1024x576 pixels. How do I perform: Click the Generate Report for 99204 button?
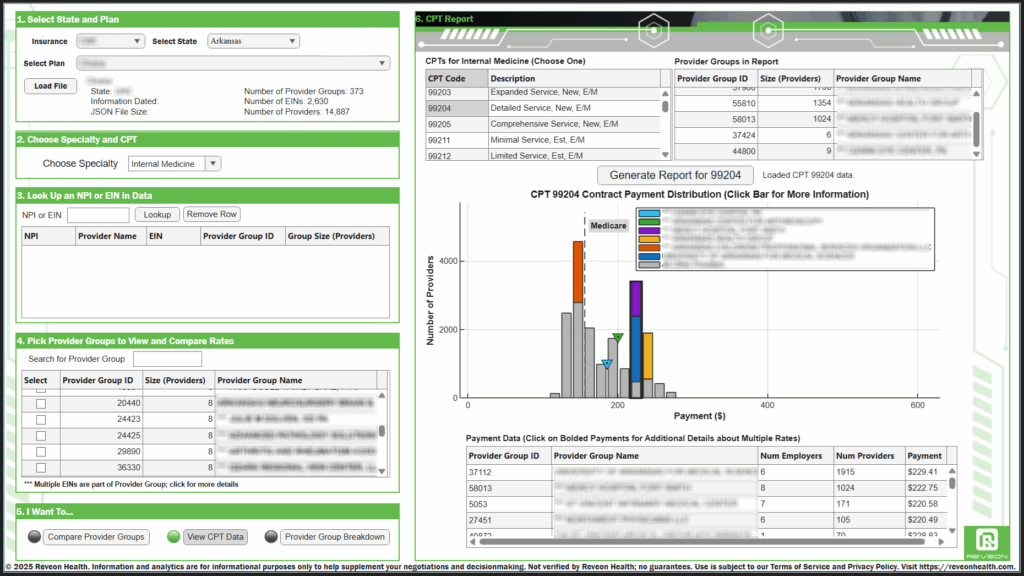coord(674,174)
